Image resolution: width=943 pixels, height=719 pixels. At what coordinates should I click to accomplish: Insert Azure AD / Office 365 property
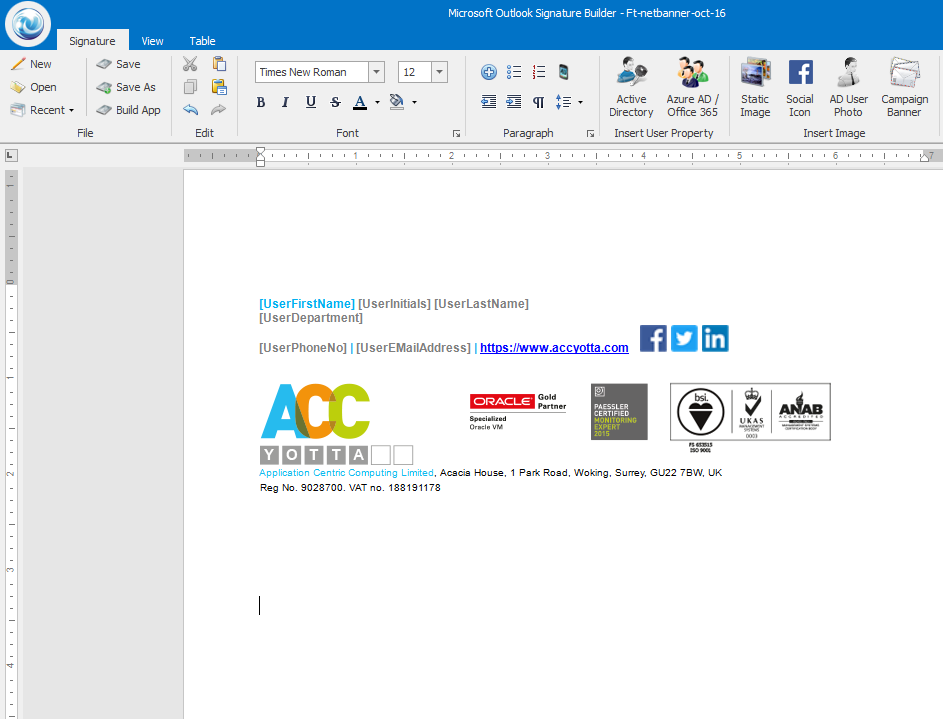coord(692,87)
